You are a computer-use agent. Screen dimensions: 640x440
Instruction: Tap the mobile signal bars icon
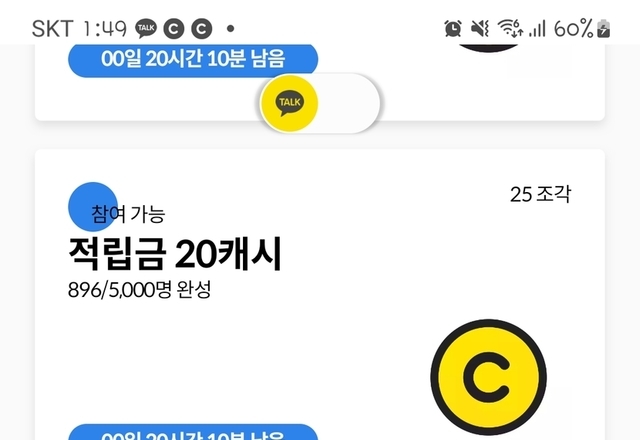(537, 29)
